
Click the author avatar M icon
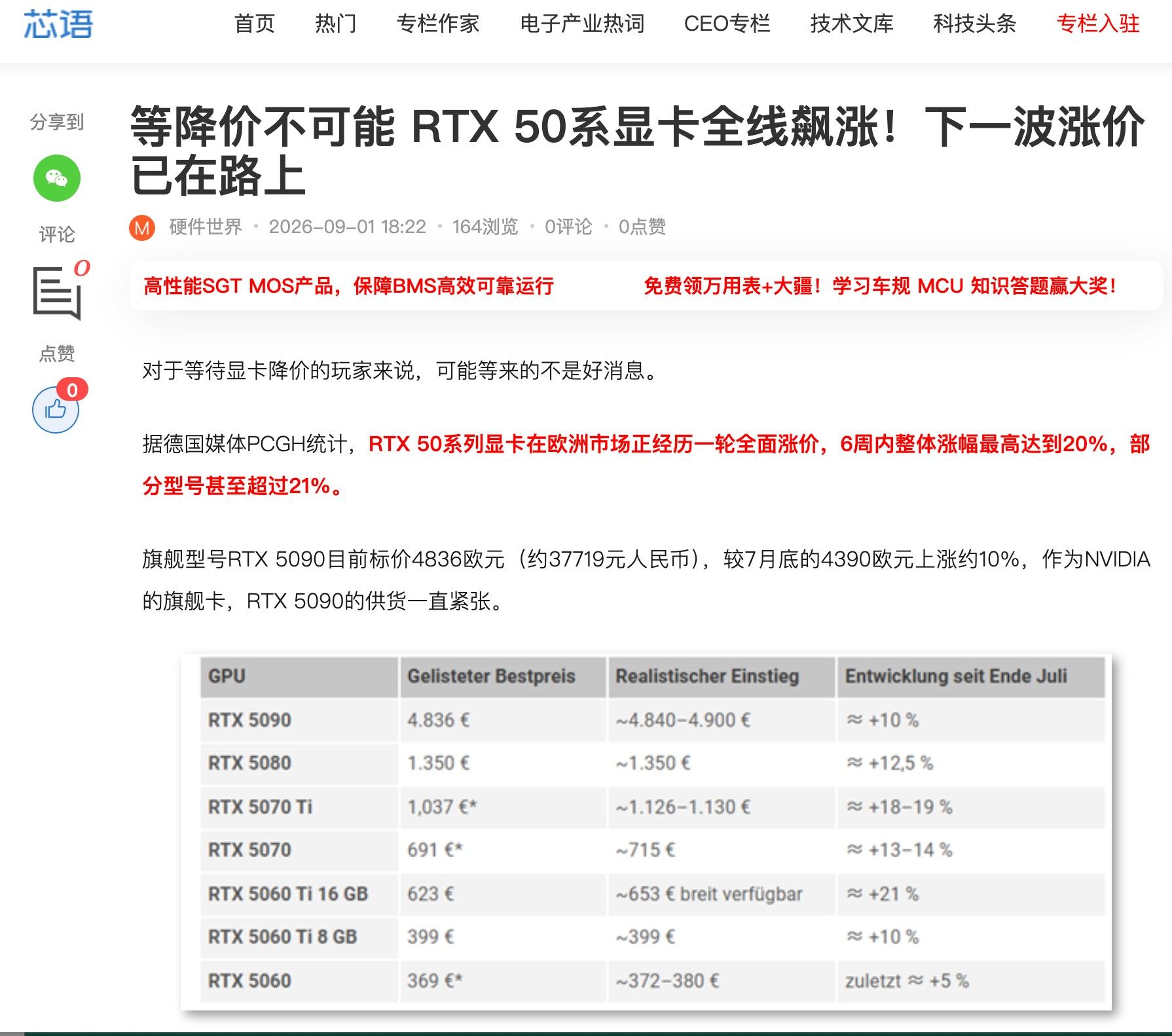(142, 228)
